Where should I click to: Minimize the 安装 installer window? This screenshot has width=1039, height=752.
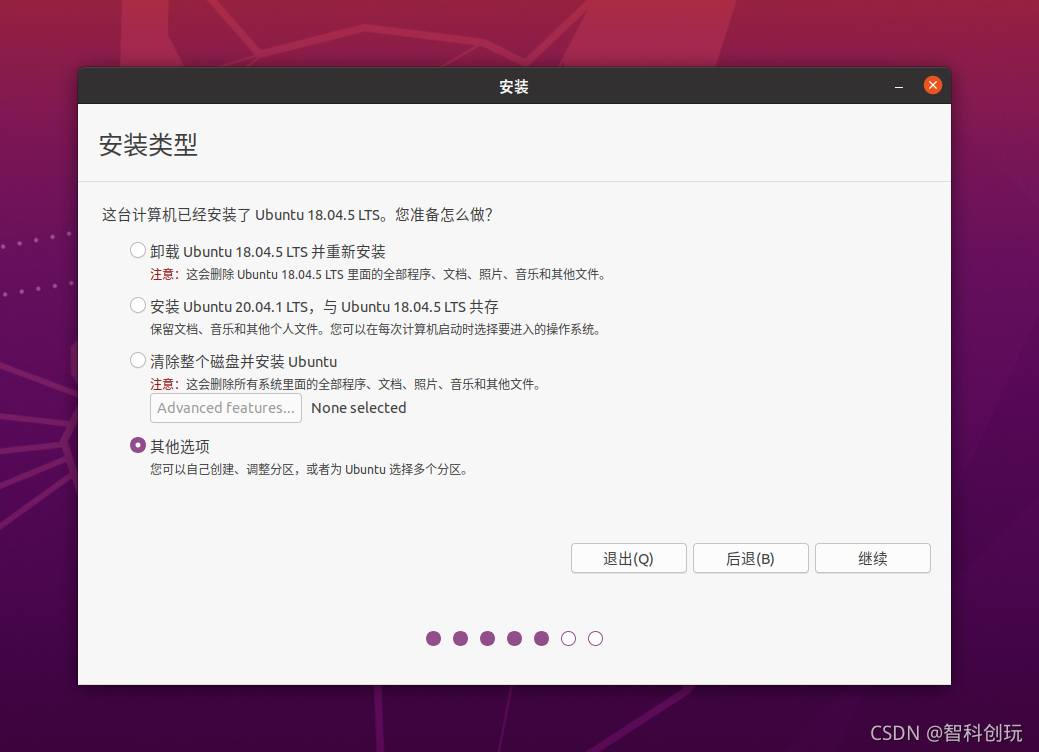[x=899, y=86]
